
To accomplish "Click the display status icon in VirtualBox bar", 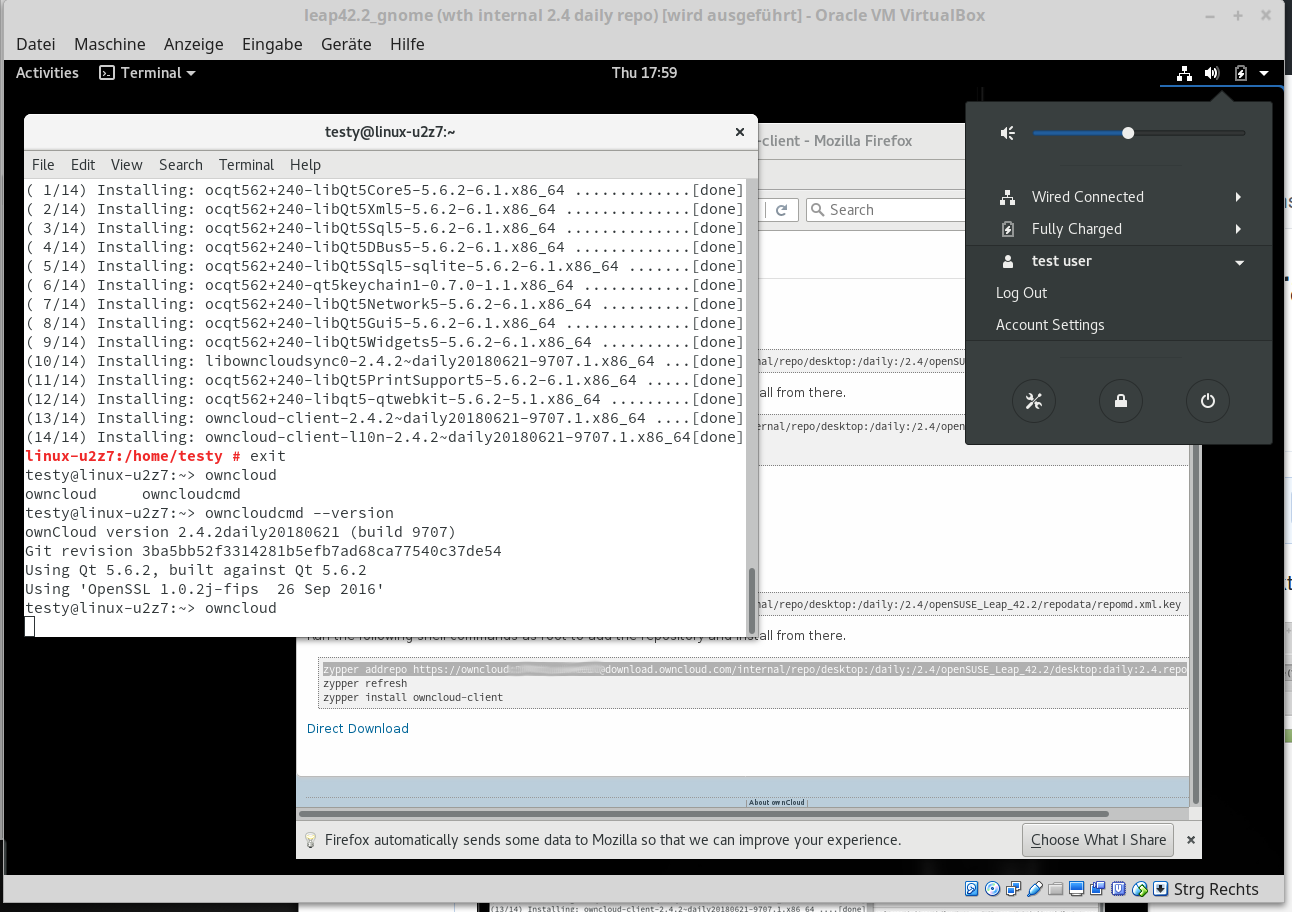I will (1075, 888).
